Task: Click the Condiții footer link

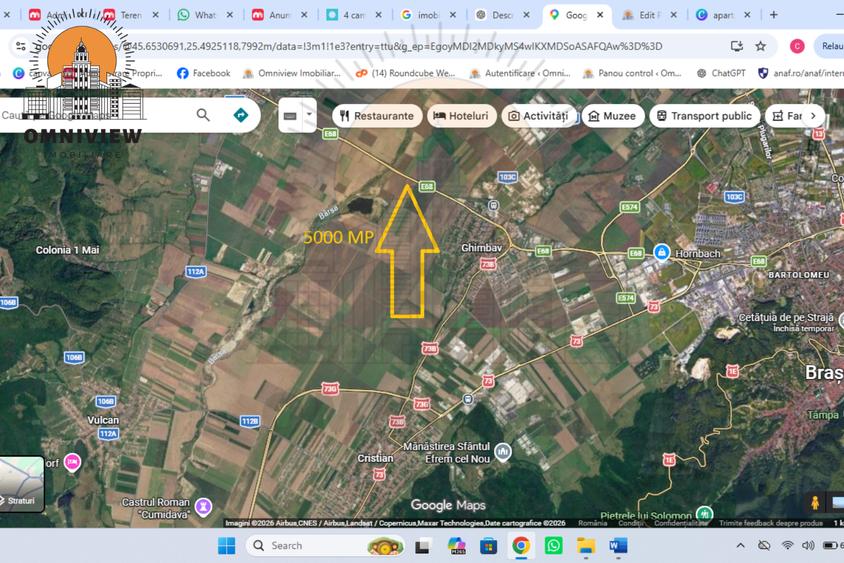Action: coord(630,523)
